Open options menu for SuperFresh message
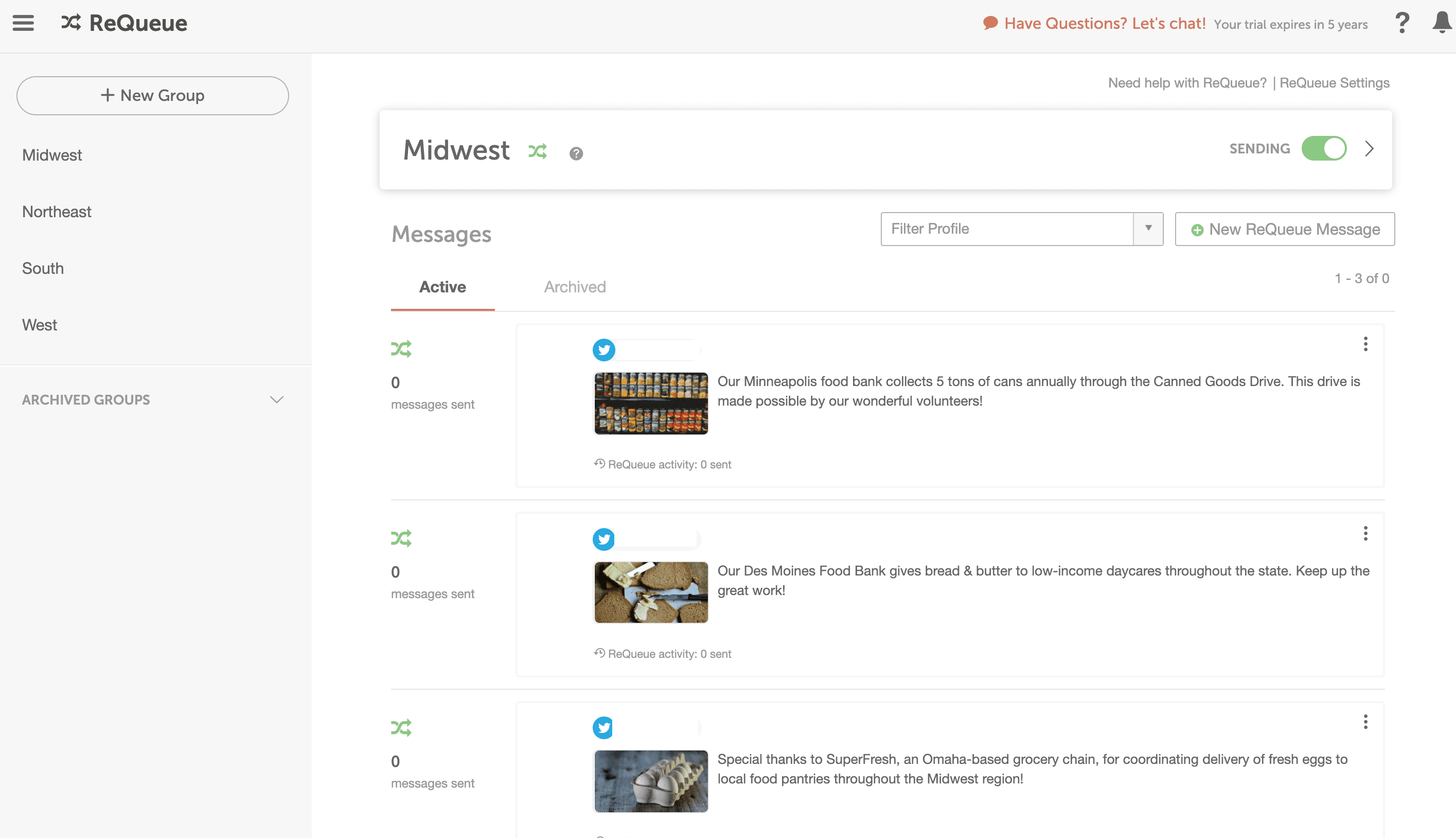The image size is (1456, 838). coord(1365,722)
